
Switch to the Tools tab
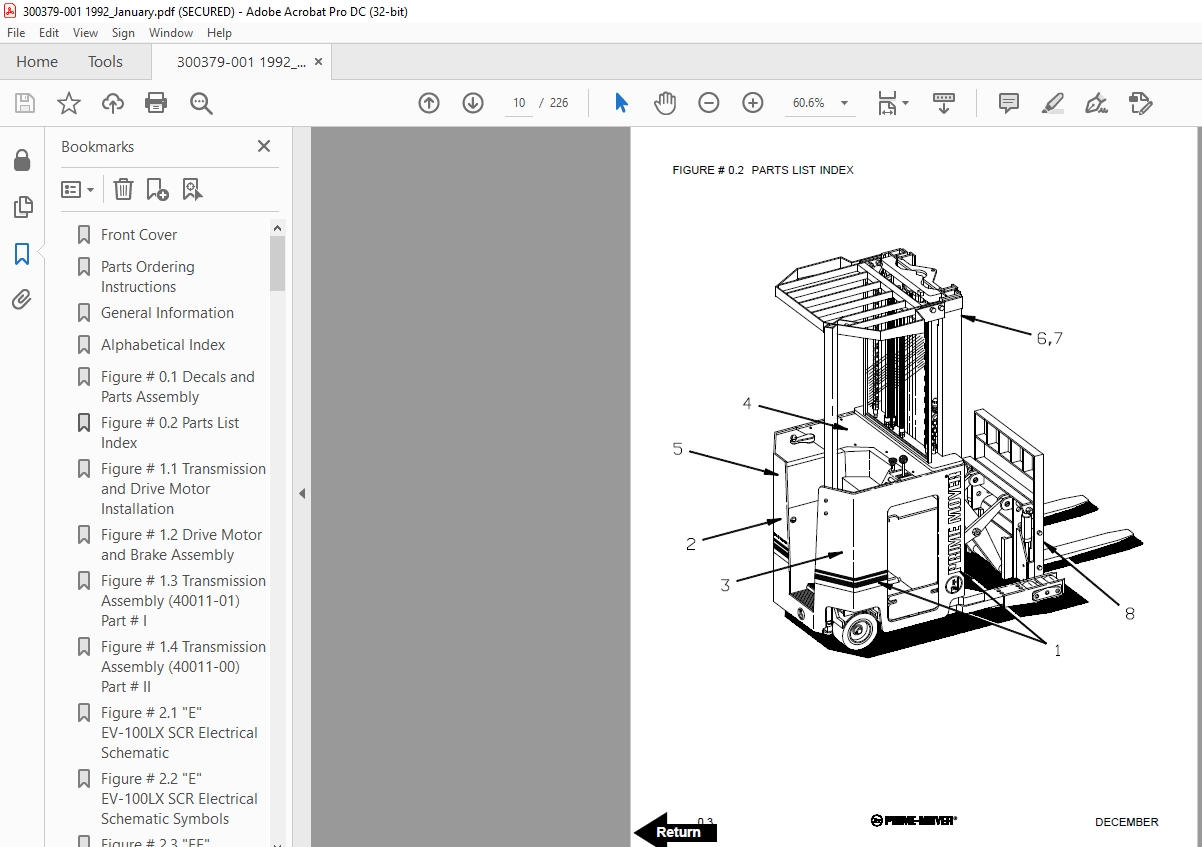pos(105,62)
